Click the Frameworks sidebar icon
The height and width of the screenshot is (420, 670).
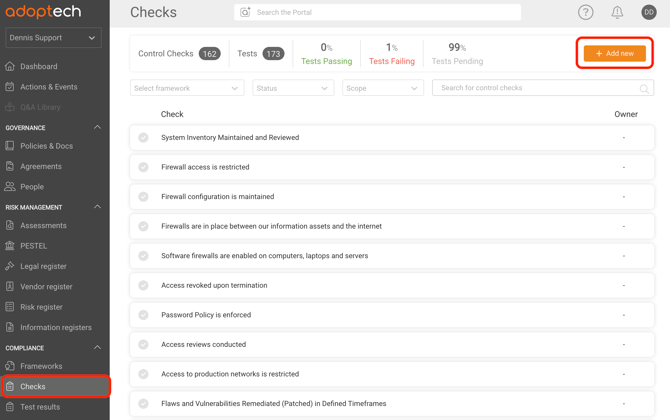tap(10, 367)
